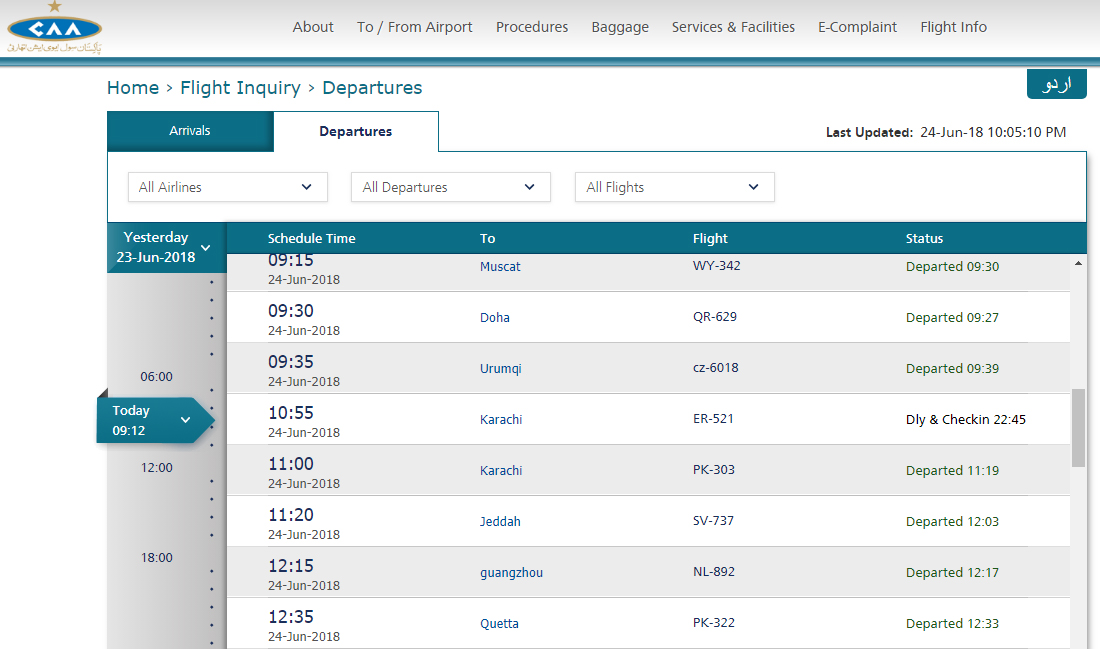The width and height of the screenshot is (1100, 649).
Task: Click schedule time 10:55
Action: click(290, 413)
